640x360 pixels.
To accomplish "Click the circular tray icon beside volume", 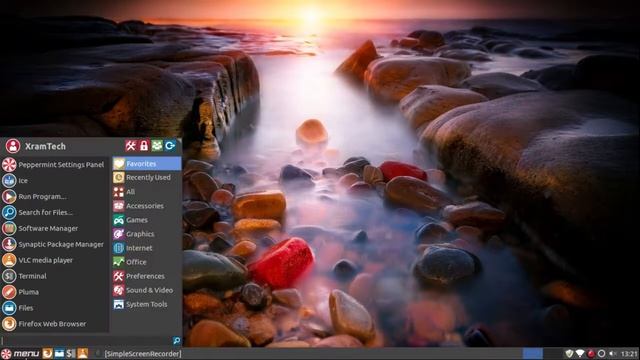I will tap(601, 353).
